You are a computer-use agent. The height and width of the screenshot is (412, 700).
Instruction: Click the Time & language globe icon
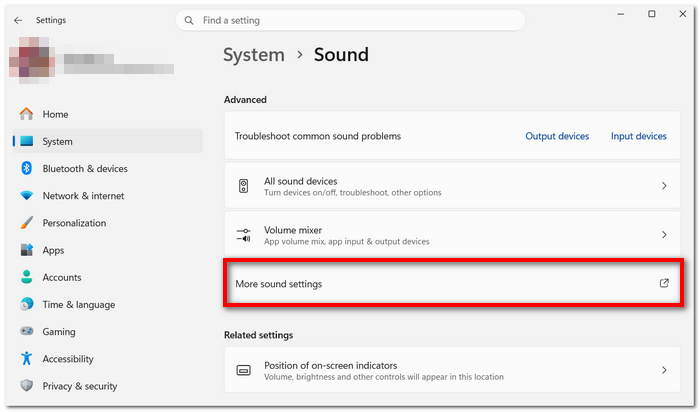tap(26, 304)
